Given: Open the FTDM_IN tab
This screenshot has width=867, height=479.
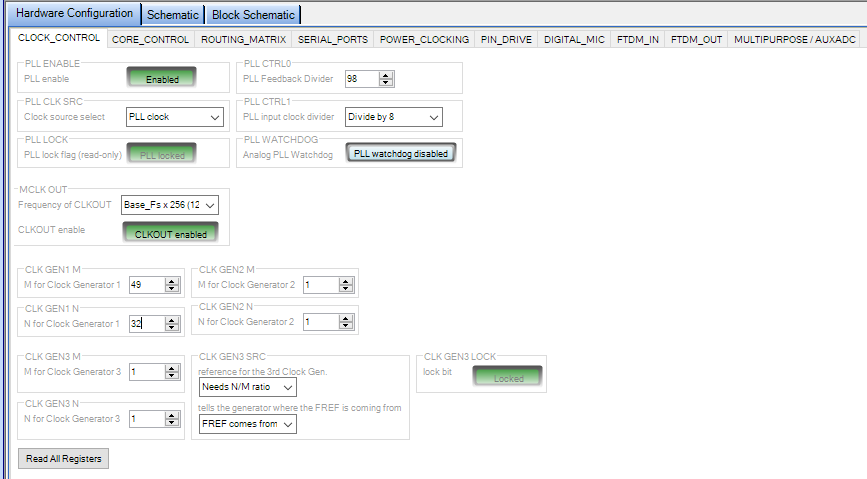Looking at the screenshot, I should pos(638,39).
